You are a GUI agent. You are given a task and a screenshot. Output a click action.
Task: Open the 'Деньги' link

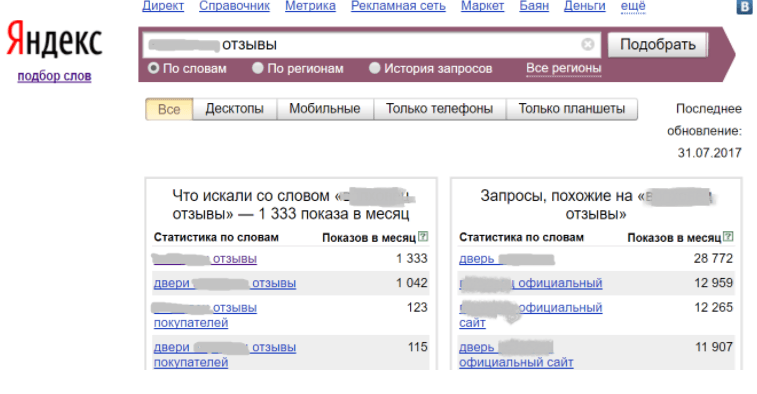[x=585, y=6]
